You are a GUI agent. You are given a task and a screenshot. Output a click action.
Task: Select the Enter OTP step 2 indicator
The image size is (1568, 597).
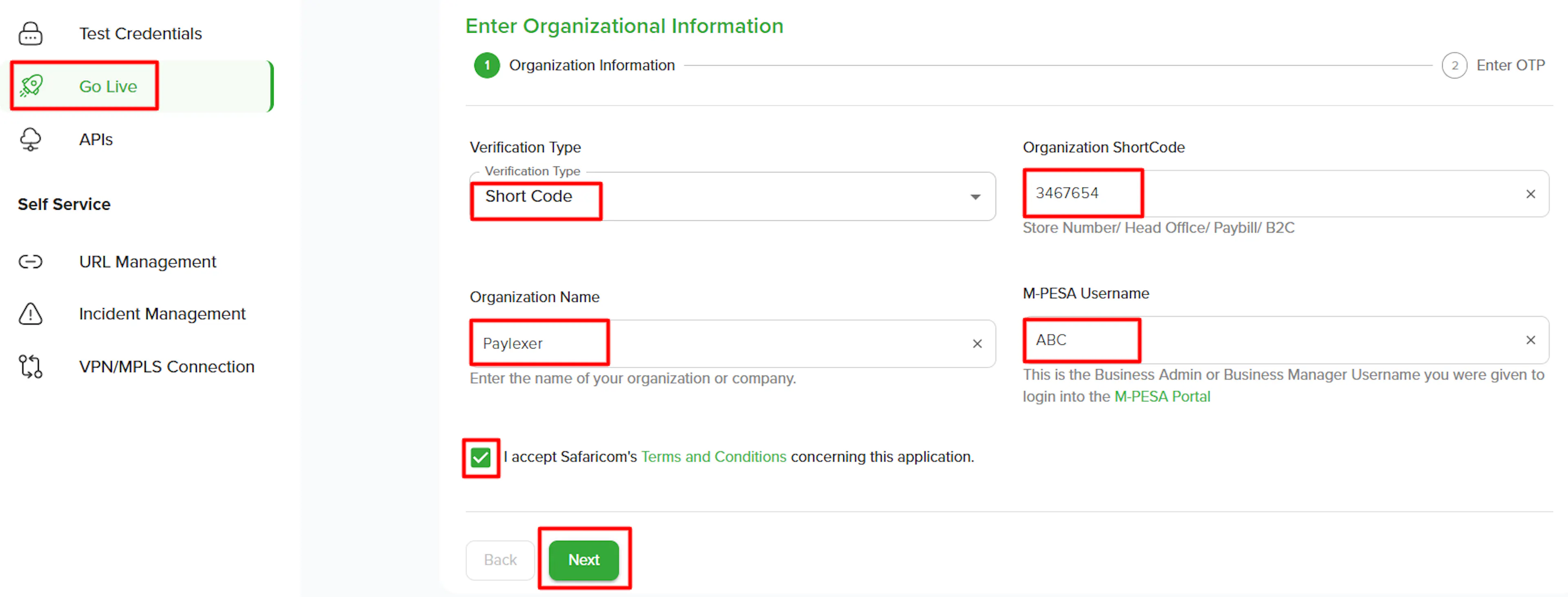click(x=1454, y=66)
